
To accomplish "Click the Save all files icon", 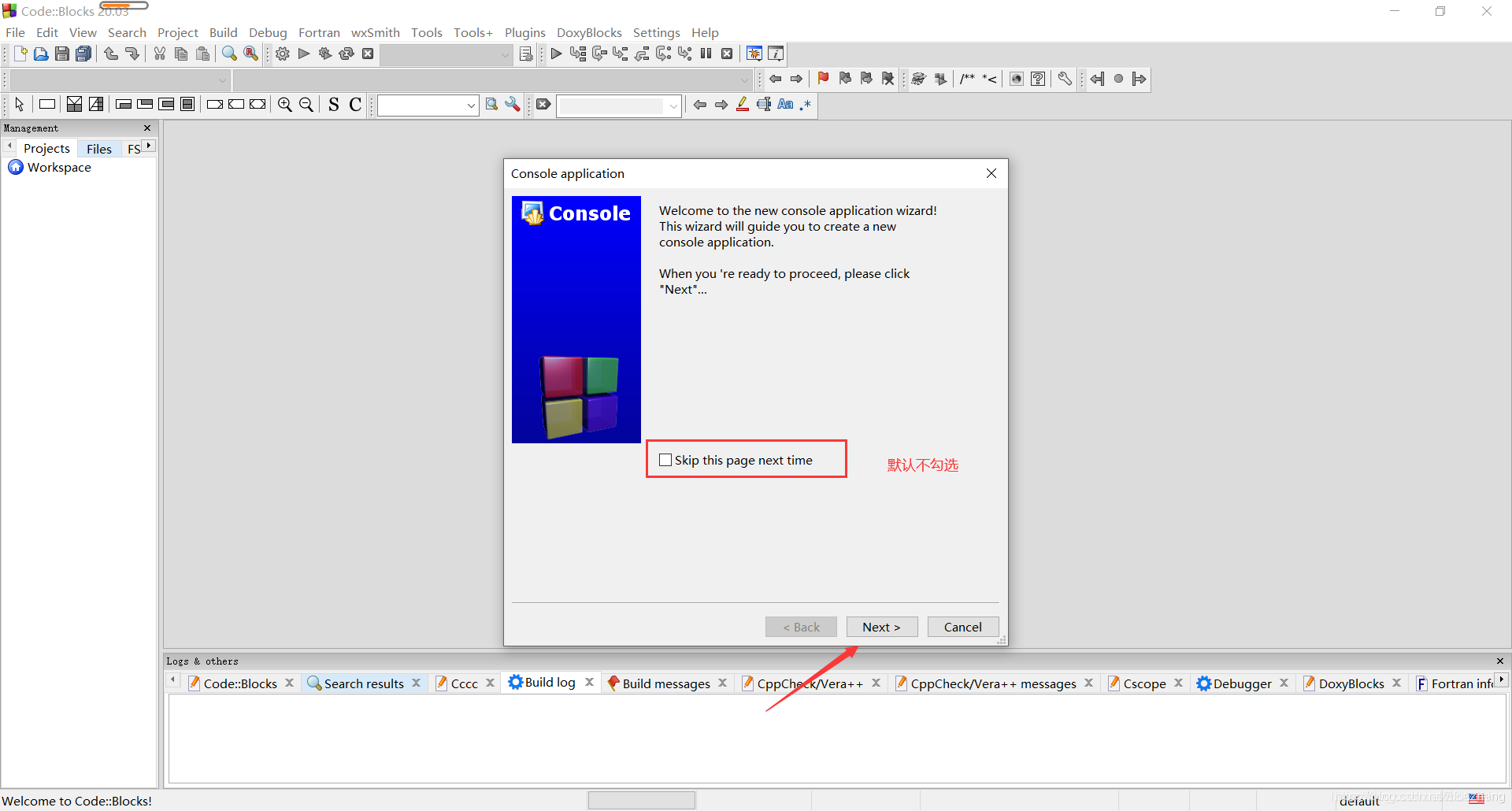I will pyautogui.click(x=83, y=54).
